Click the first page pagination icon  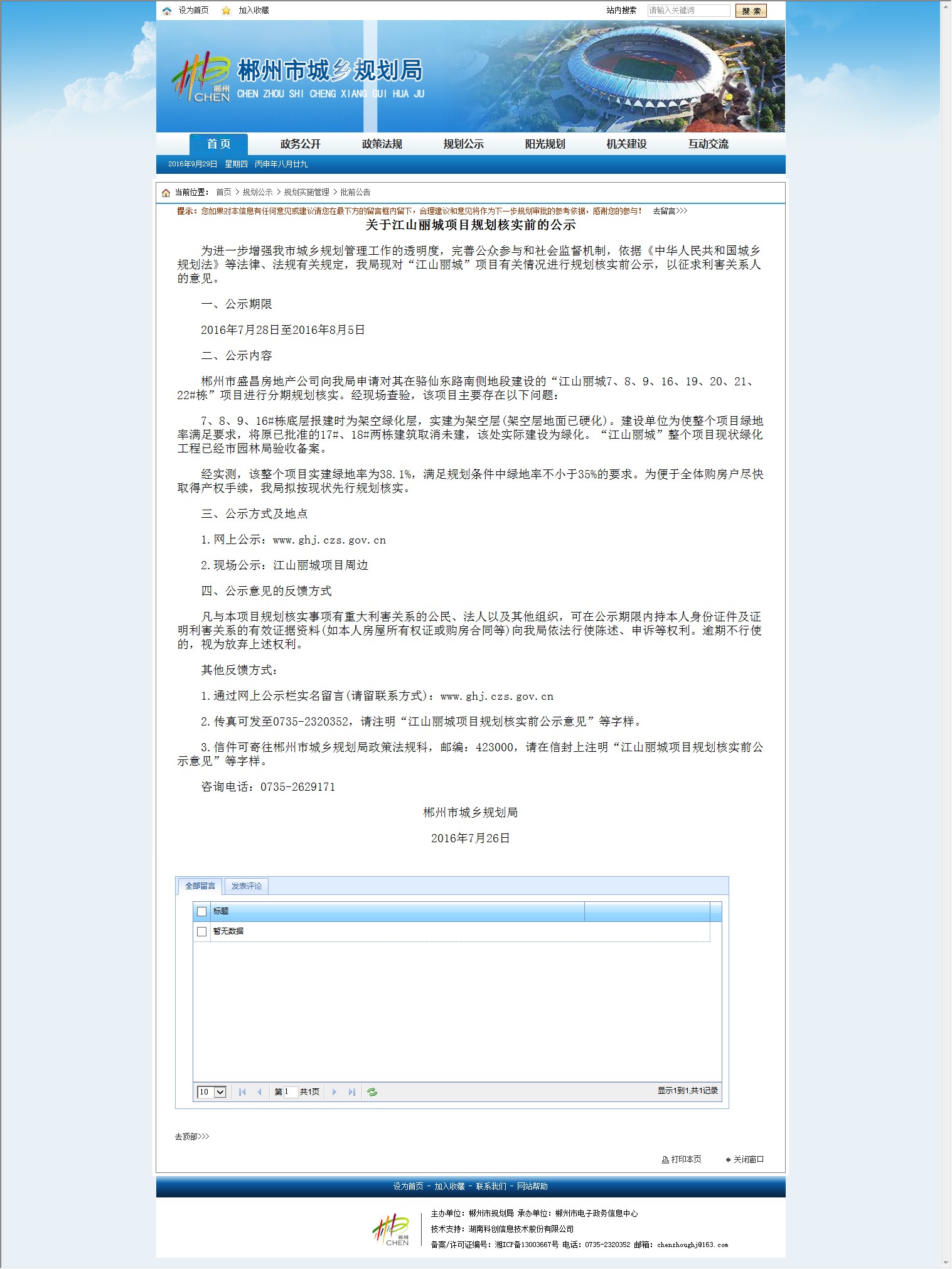click(242, 1092)
